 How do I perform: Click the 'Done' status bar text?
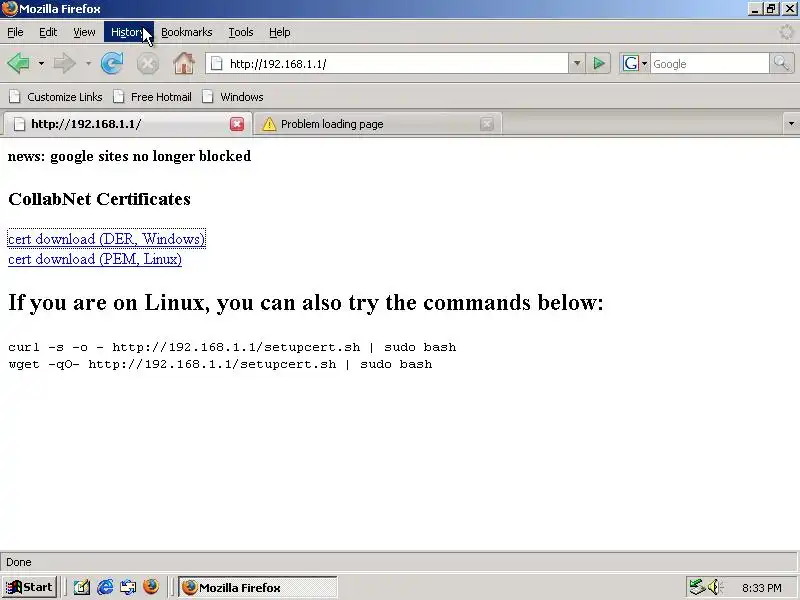click(19, 562)
